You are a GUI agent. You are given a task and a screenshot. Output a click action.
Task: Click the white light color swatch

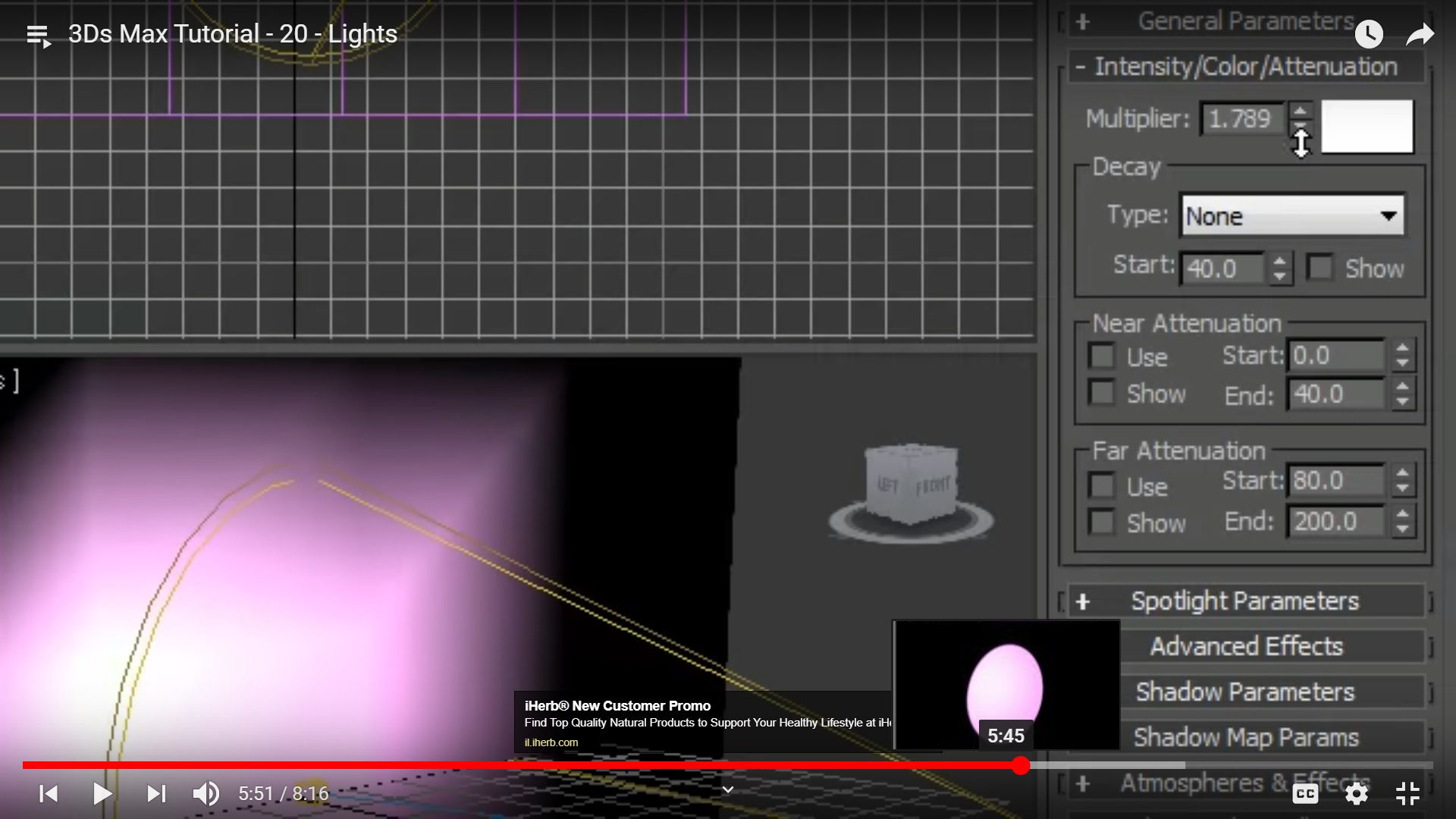pyautogui.click(x=1367, y=127)
